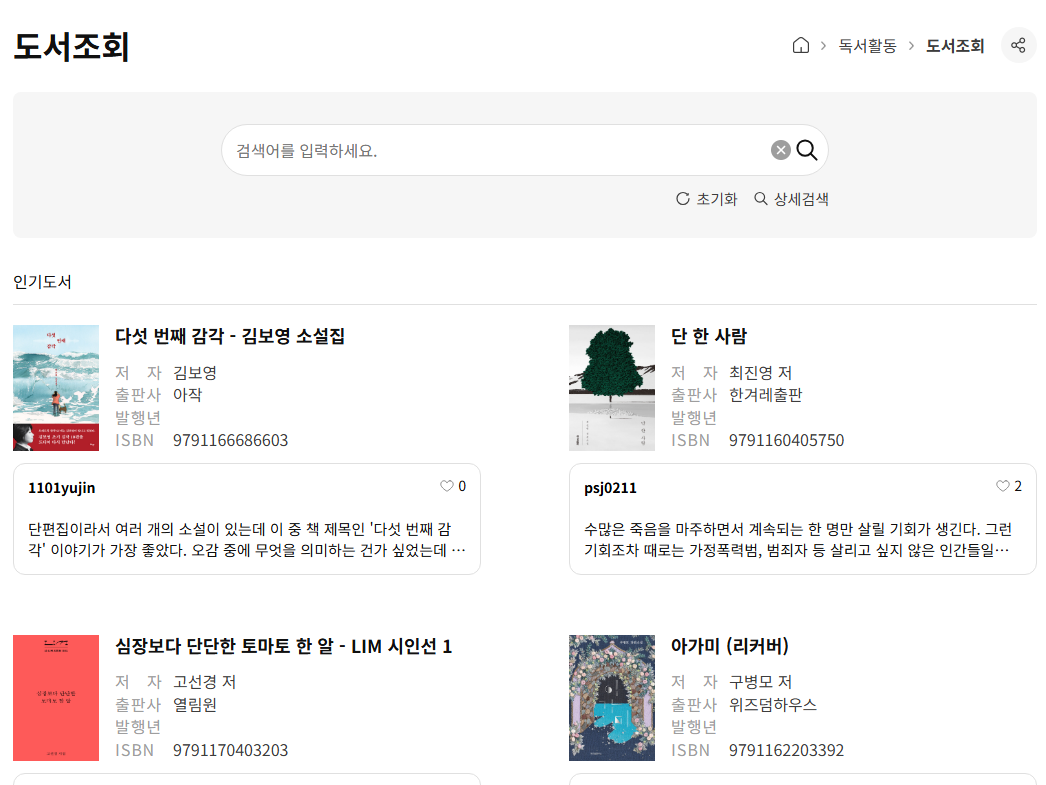Select author 김보영
Viewport: 1046px width, 785px height.
point(195,372)
